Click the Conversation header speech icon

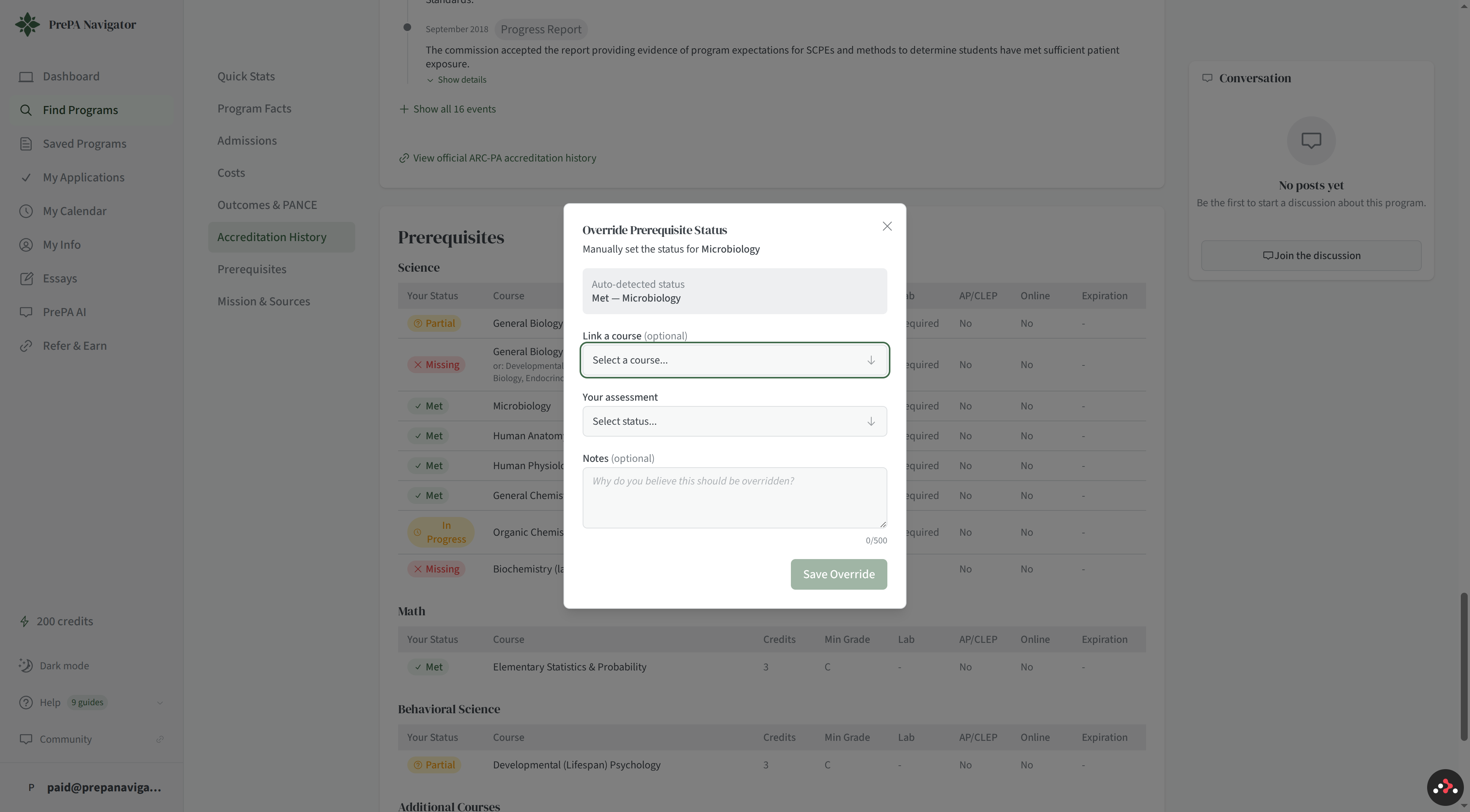[1207, 78]
